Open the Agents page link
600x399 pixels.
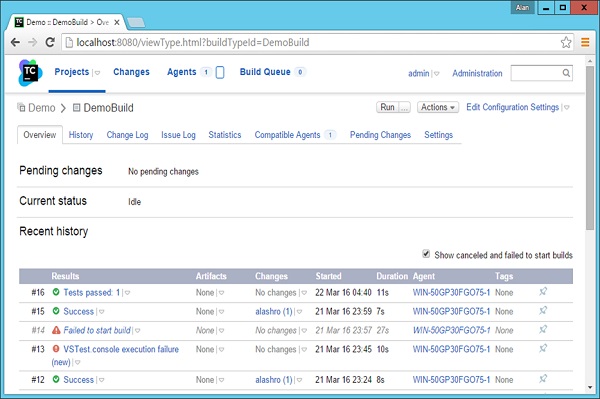(181, 72)
